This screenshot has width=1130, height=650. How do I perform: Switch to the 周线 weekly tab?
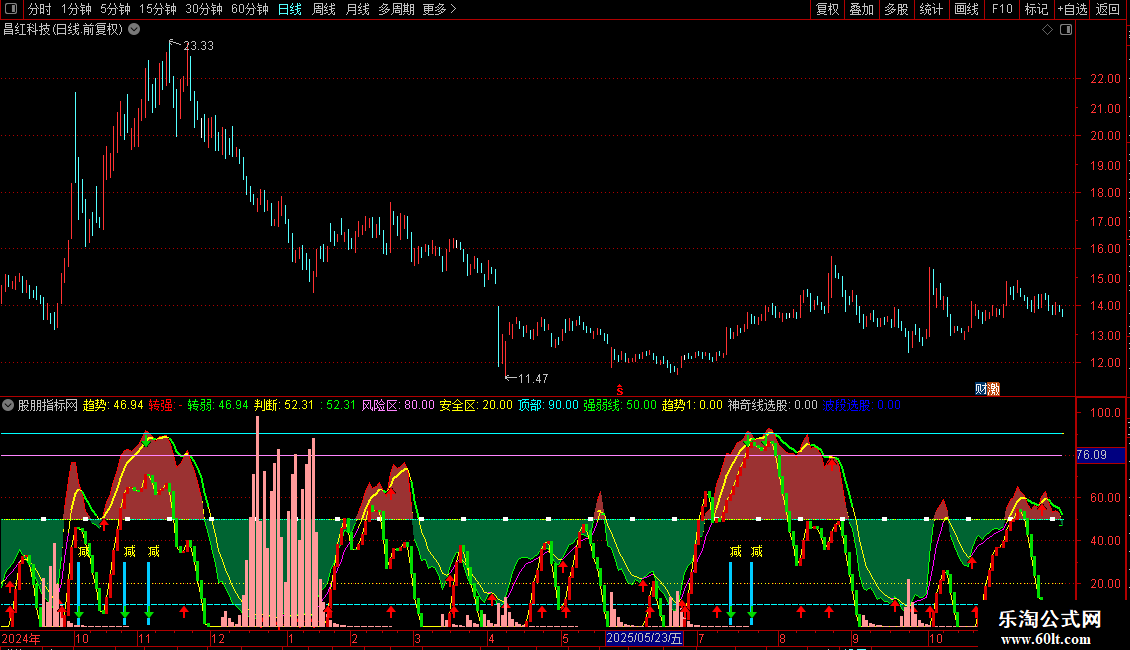pos(324,9)
